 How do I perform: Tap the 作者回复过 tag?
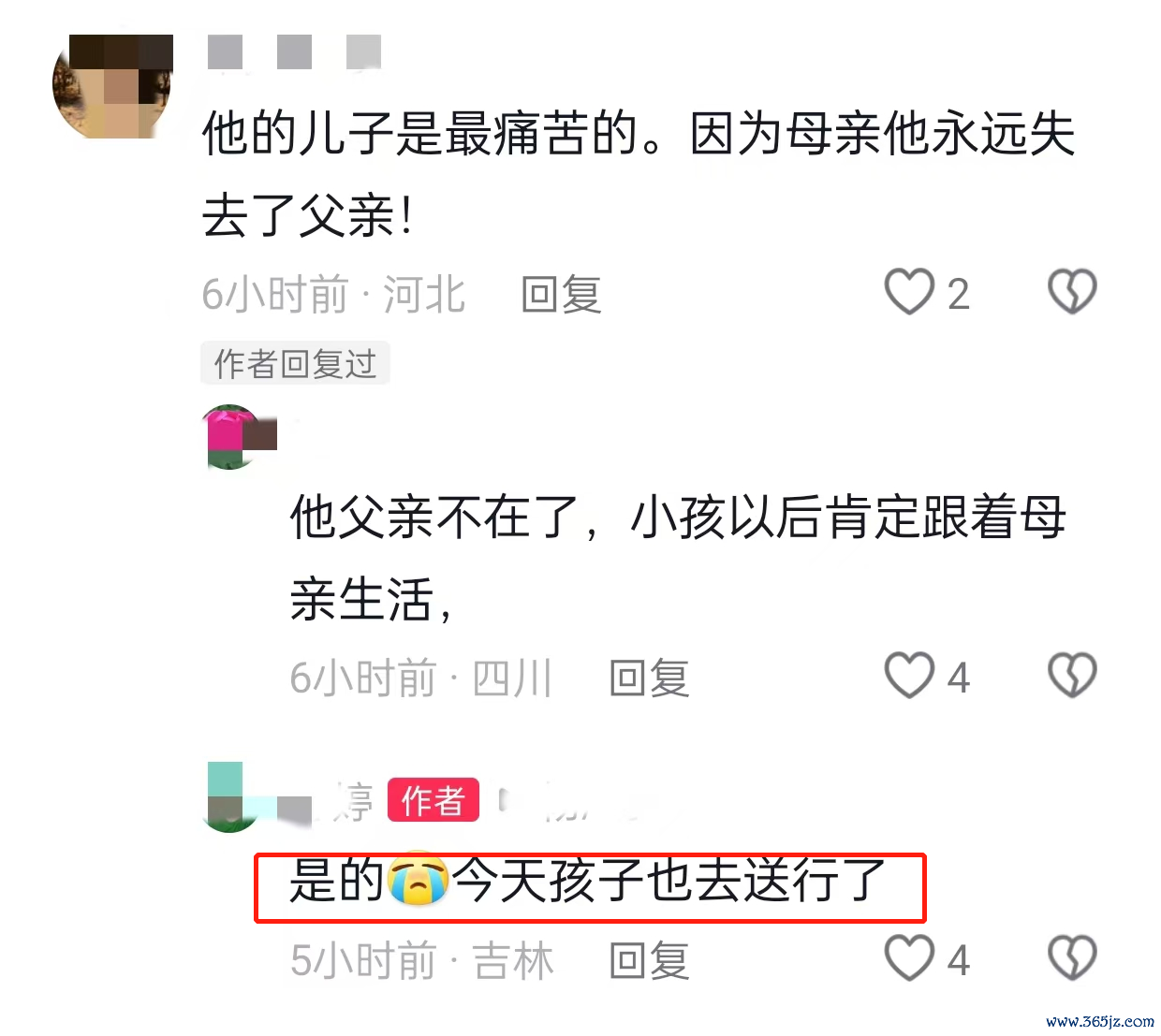pyautogui.click(x=295, y=363)
